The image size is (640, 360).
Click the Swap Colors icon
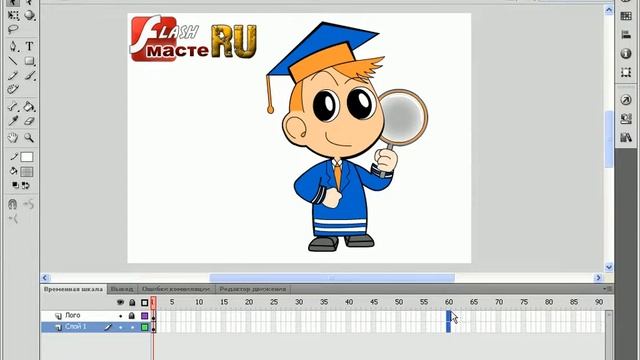coord(26,185)
